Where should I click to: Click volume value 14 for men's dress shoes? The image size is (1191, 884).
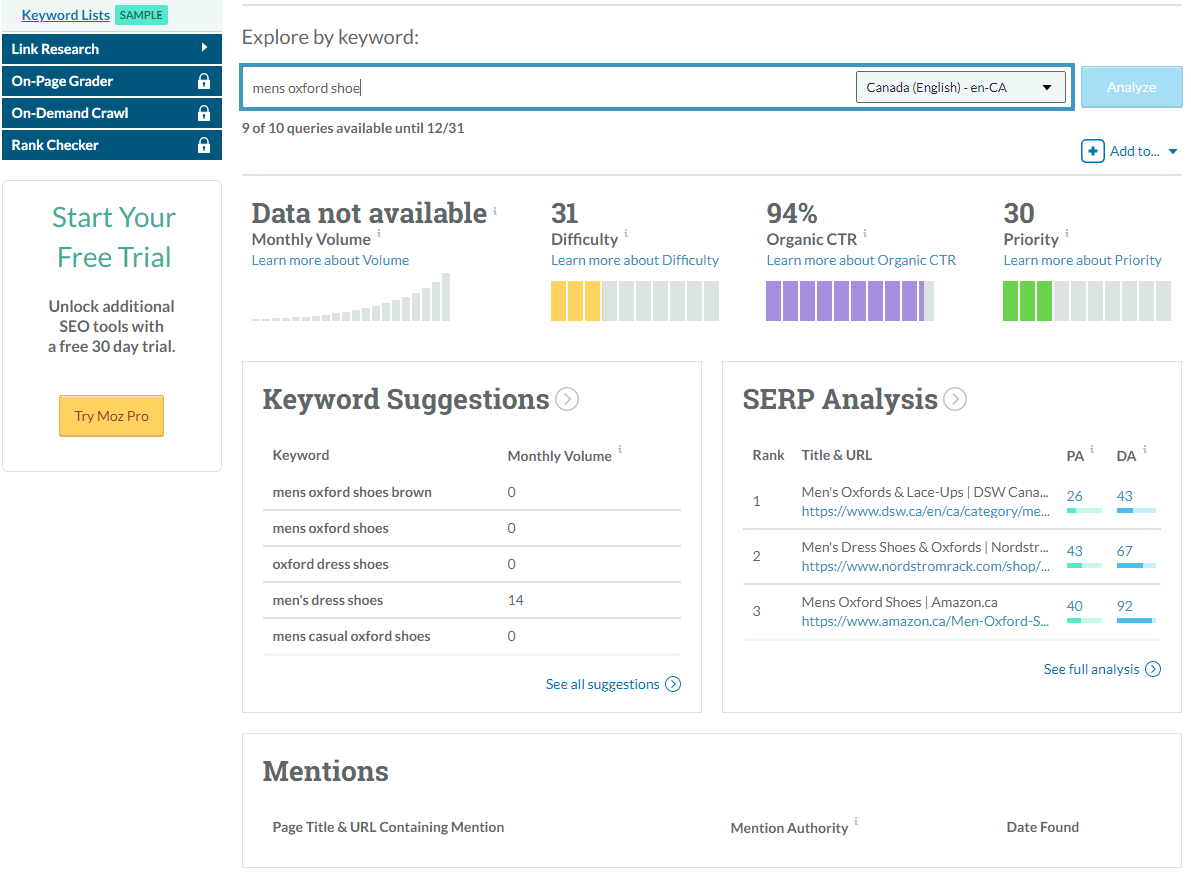pos(516,600)
